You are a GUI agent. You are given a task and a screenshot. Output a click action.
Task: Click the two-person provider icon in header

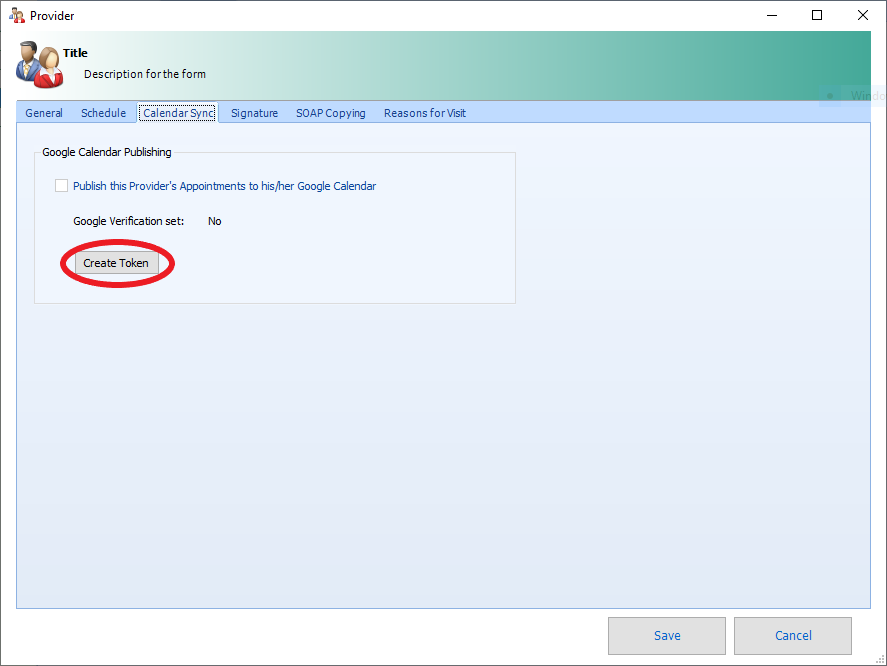click(40, 65)
